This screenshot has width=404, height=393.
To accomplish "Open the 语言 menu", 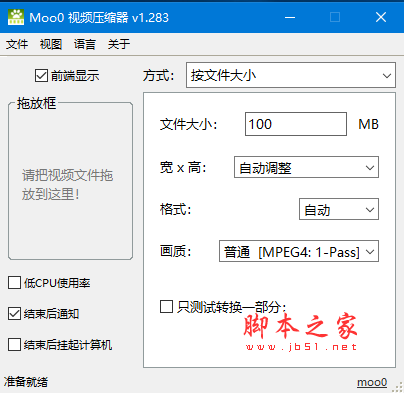I will click(x=85, y=44).
